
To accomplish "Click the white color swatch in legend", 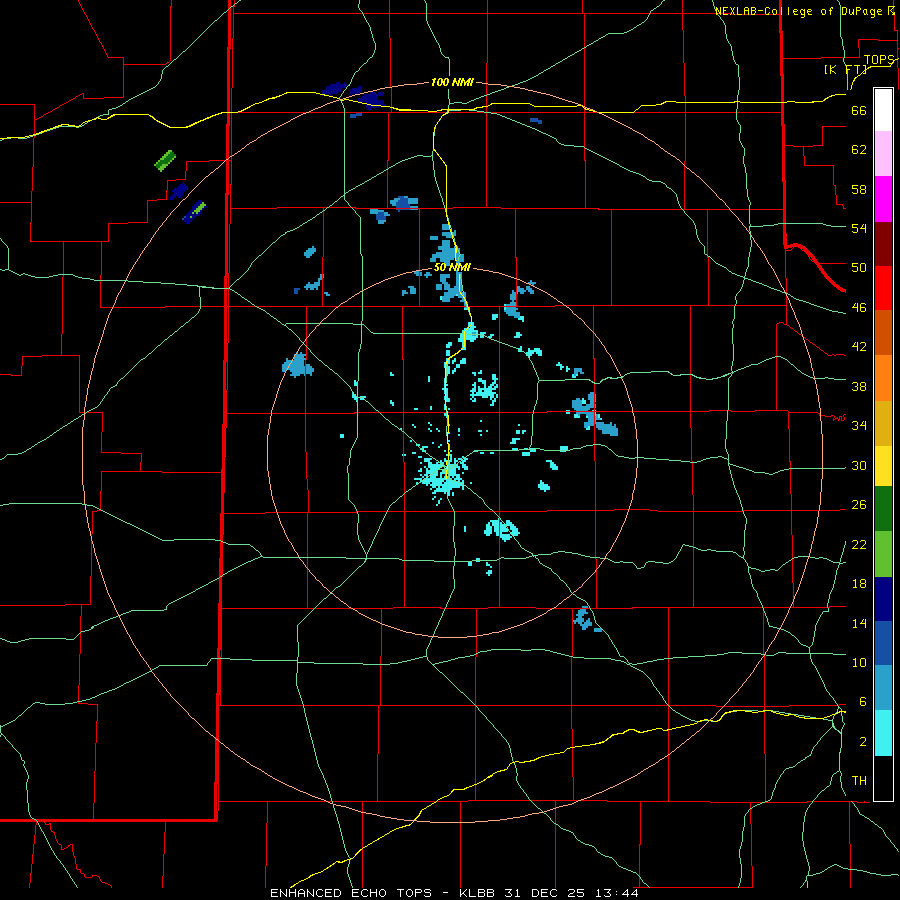I will [x=883, y=110].
